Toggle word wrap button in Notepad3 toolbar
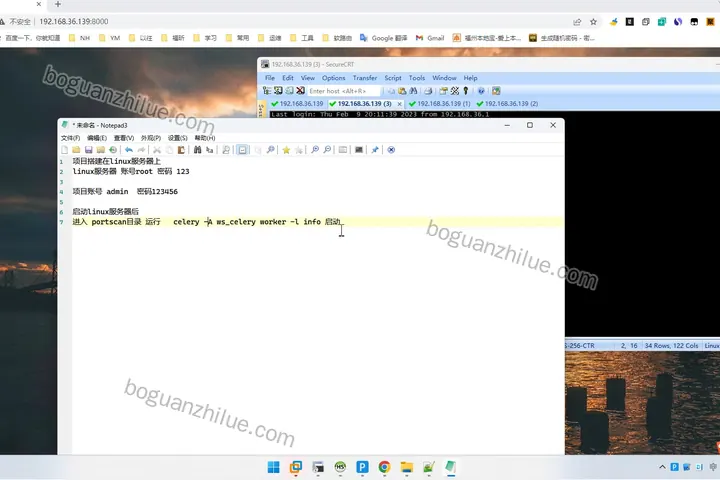 coord(242,150)
